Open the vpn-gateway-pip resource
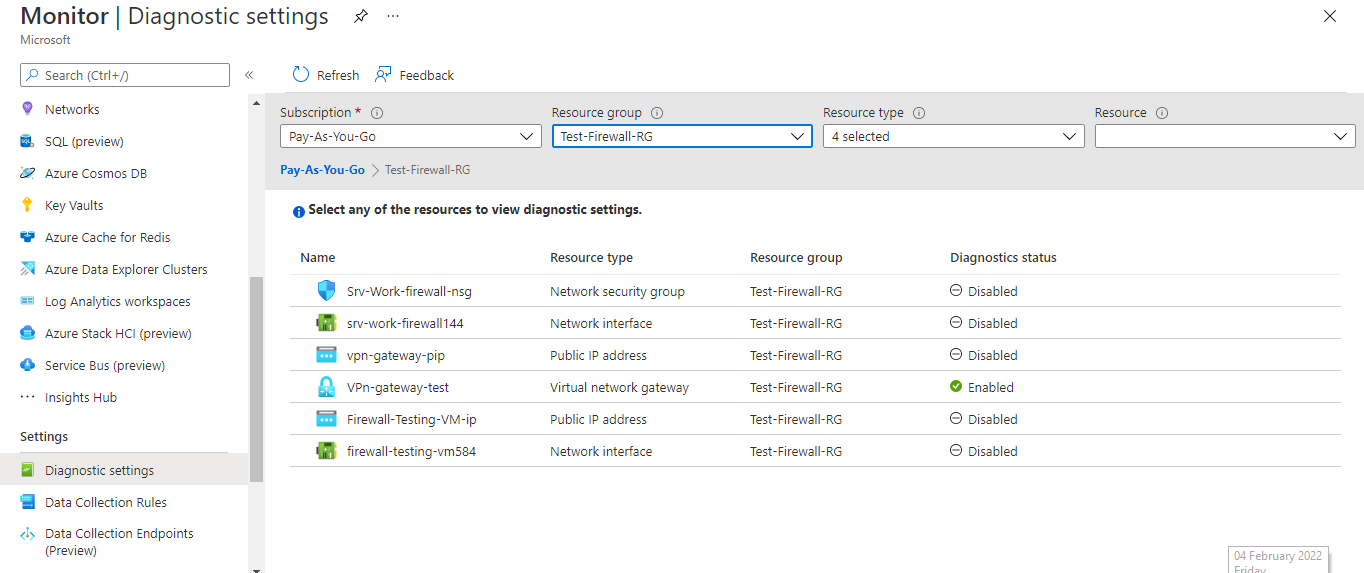The image size is (1364, 573). point(397,355)
